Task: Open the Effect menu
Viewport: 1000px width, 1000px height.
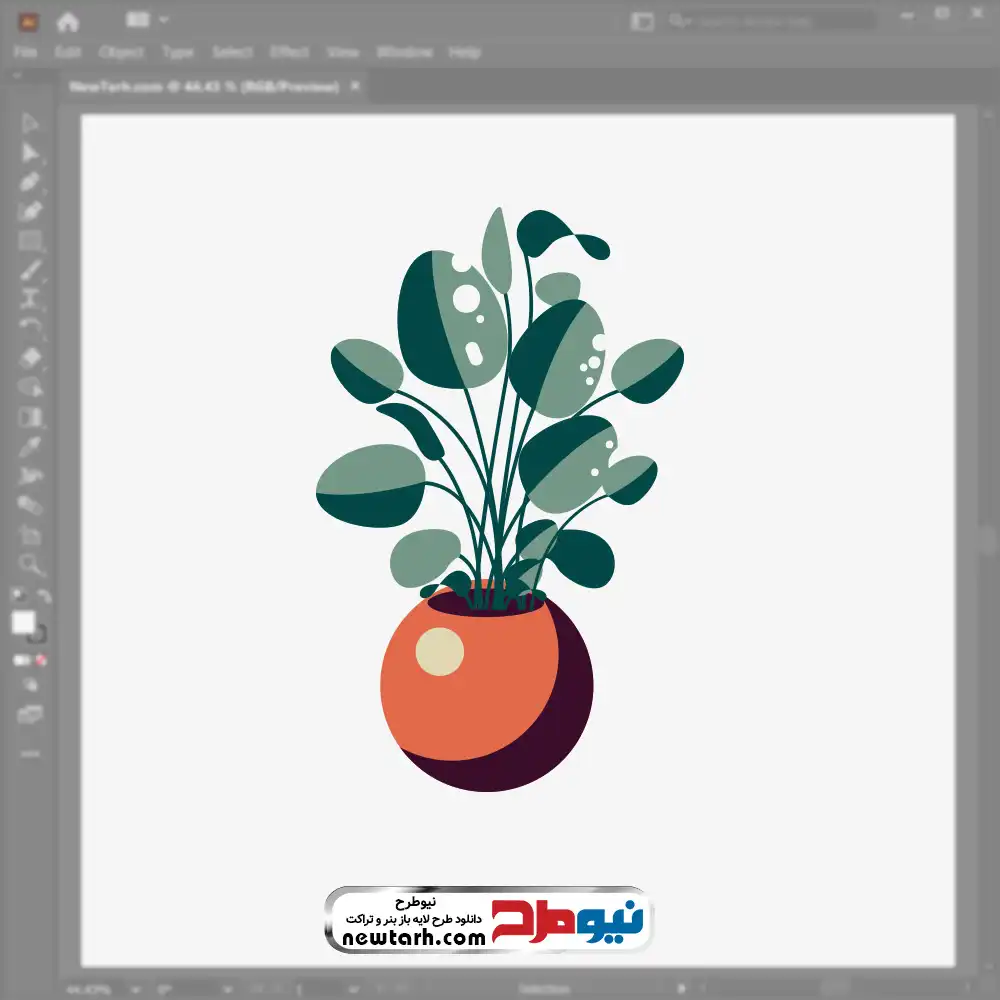Action: [289, 52]
